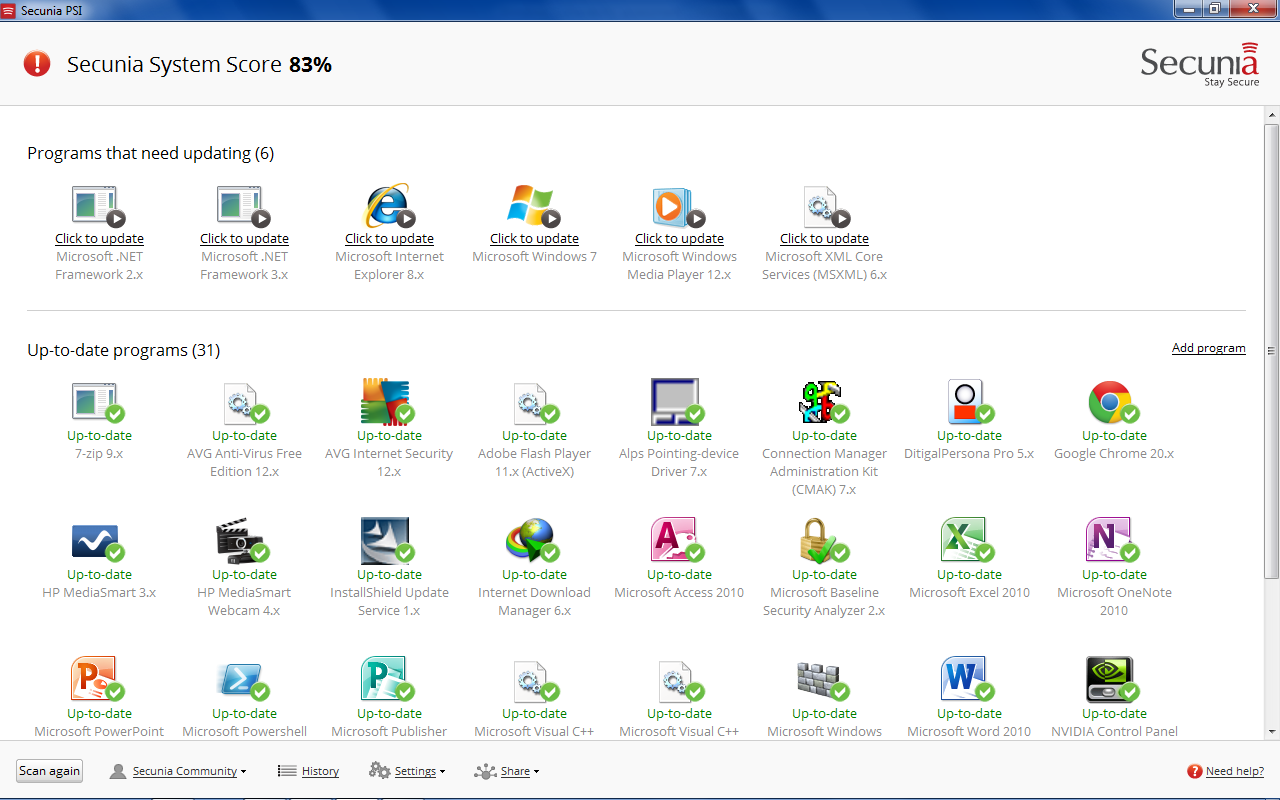Image resolution: width=1280 pixels, height=800 pixels.
Task: Click the Internet Explorer 8.x update icon
Action: 388,206
